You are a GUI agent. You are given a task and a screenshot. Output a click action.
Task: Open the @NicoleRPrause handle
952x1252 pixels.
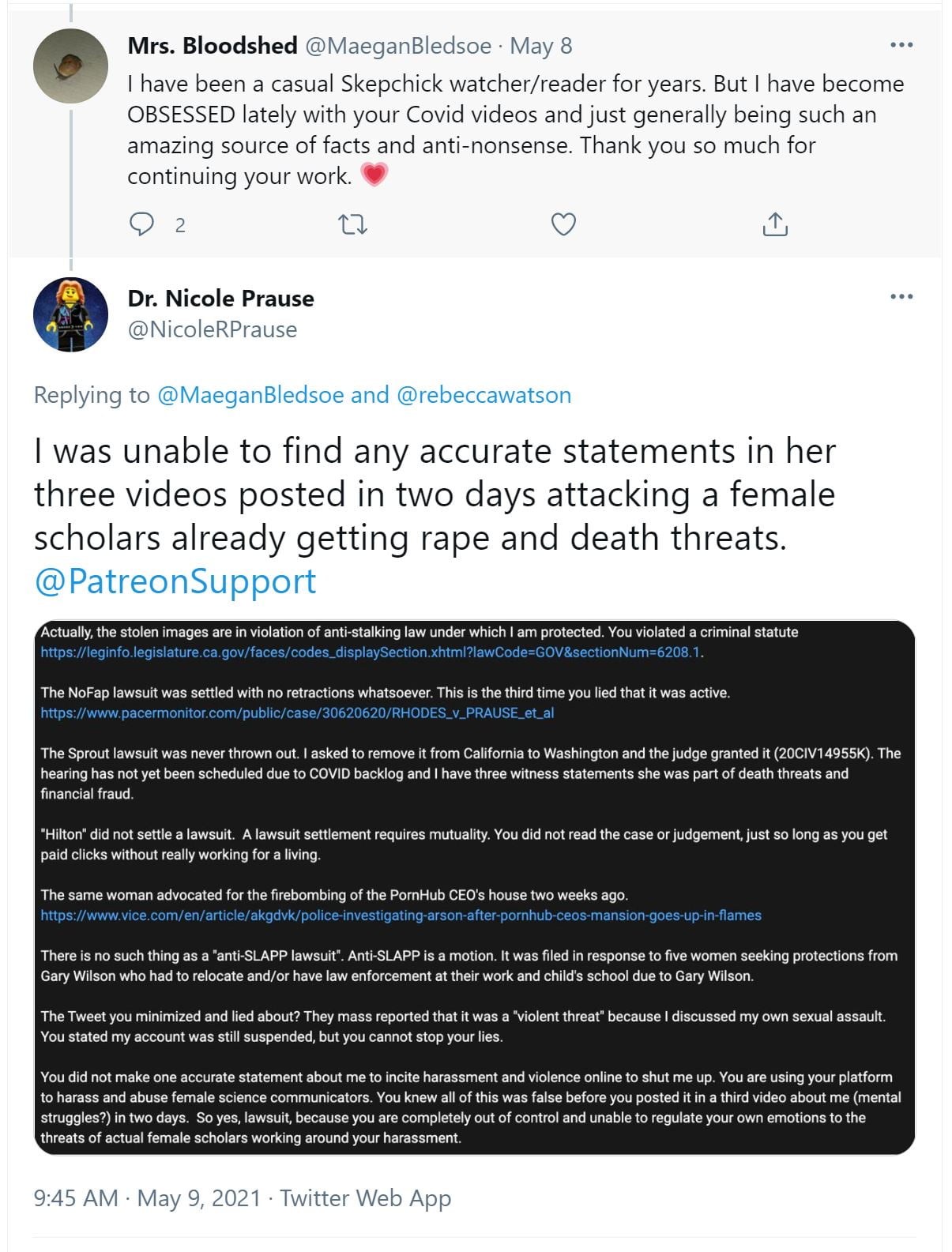(x=213, y=329)
